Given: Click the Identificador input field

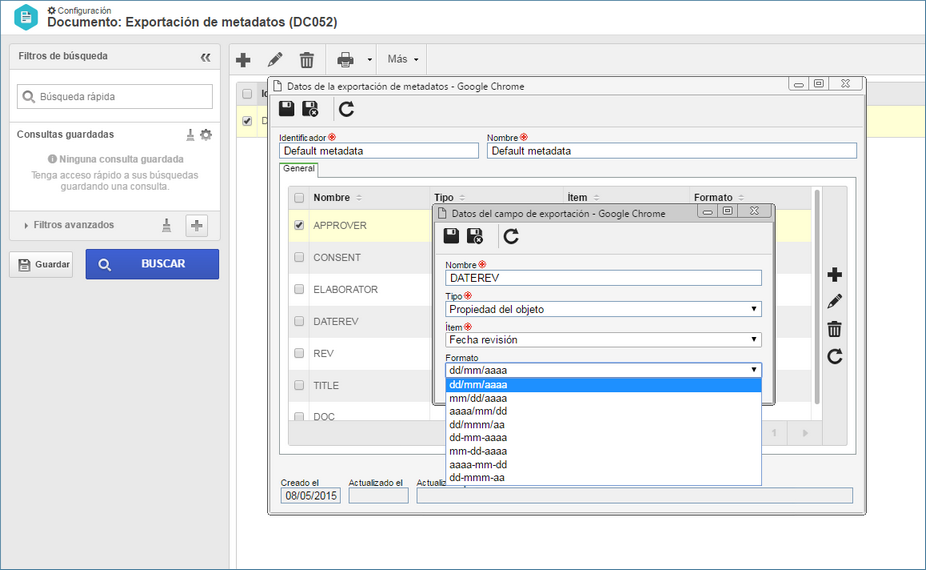Looking at the screenshot, I should (x=379, y=151).
